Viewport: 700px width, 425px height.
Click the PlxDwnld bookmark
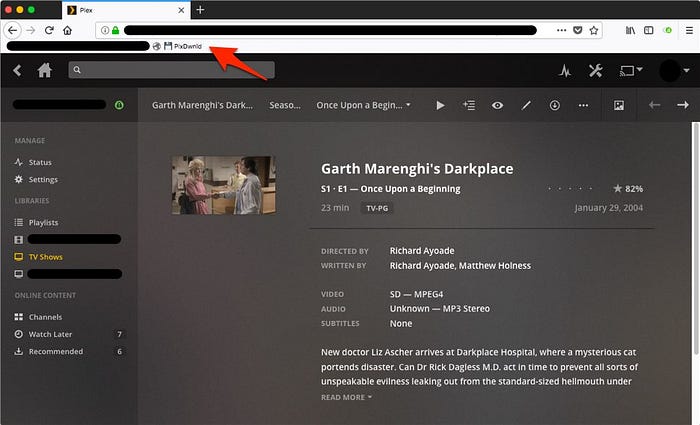(x=183, y=46)
